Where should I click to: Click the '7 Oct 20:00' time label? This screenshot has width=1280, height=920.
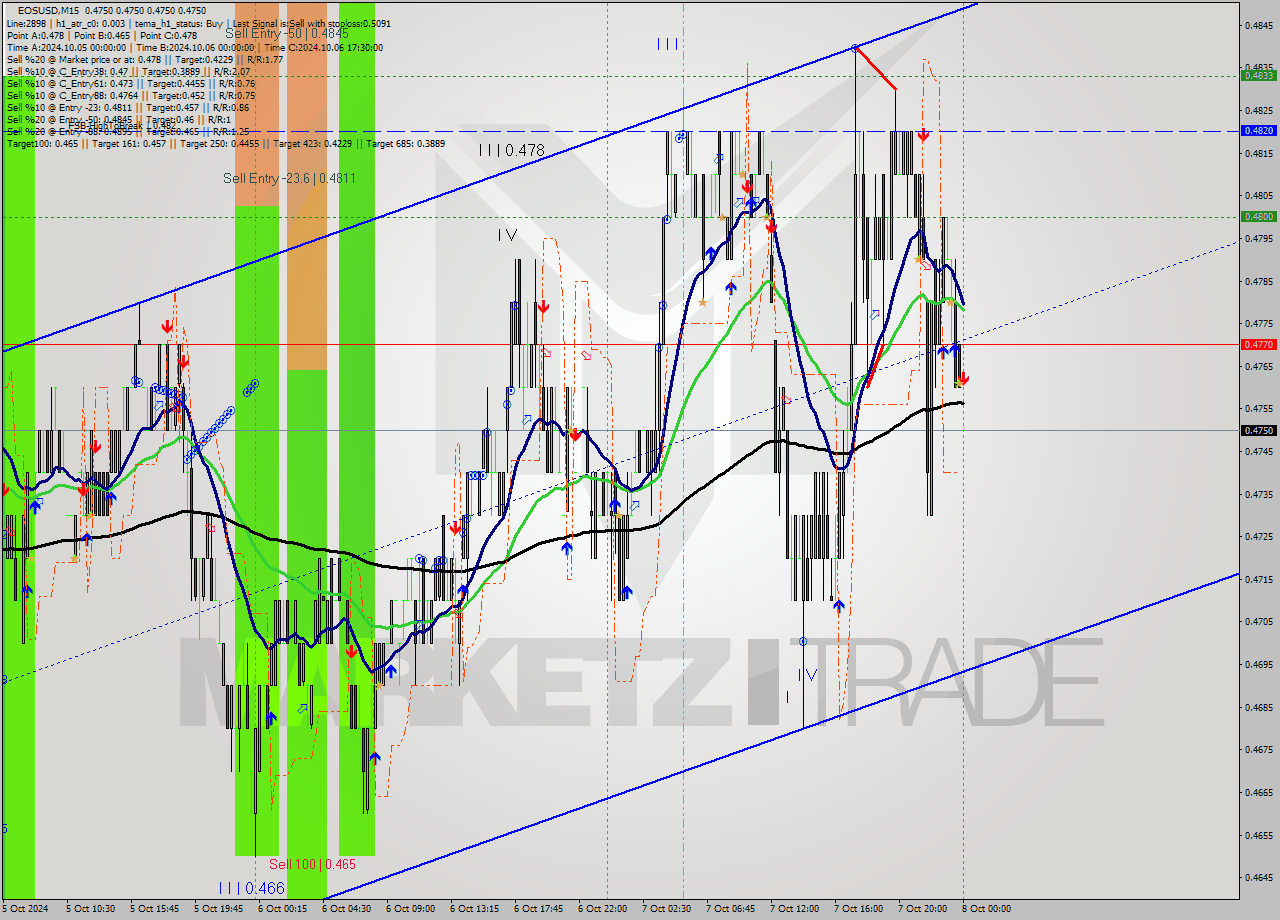pyautogui.click(x=923, y=909)
